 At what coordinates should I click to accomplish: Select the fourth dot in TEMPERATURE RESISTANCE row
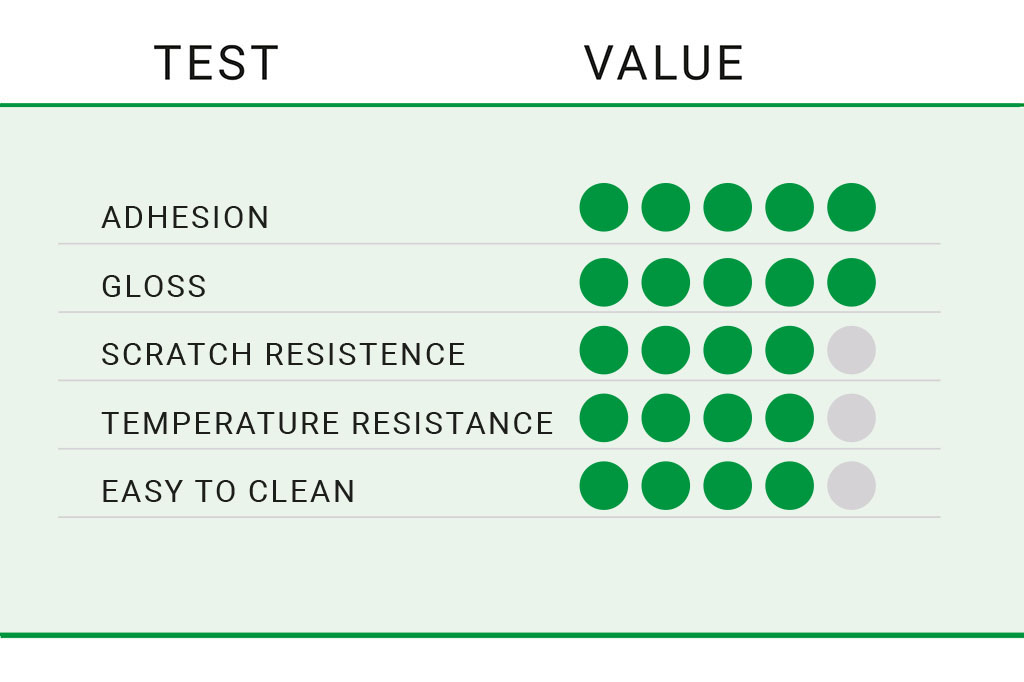790,418
